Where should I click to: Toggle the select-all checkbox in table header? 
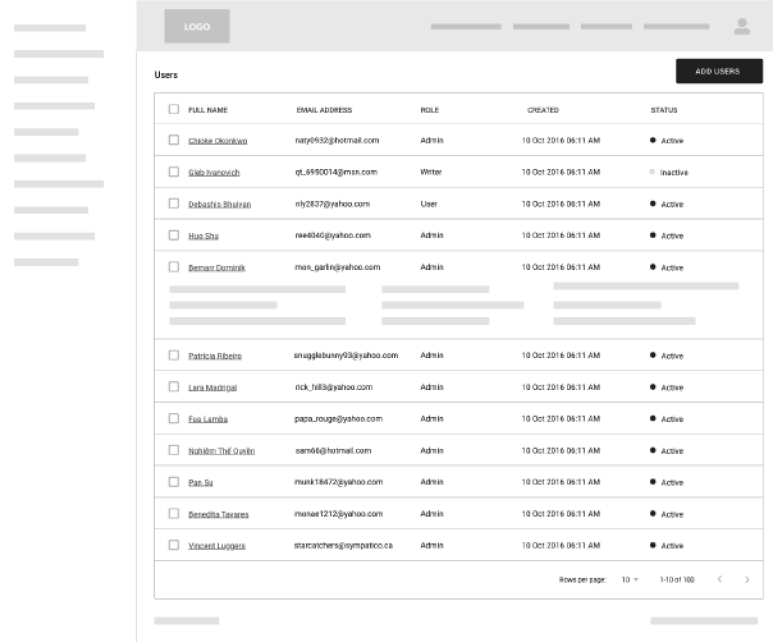(x=173, y=109)
